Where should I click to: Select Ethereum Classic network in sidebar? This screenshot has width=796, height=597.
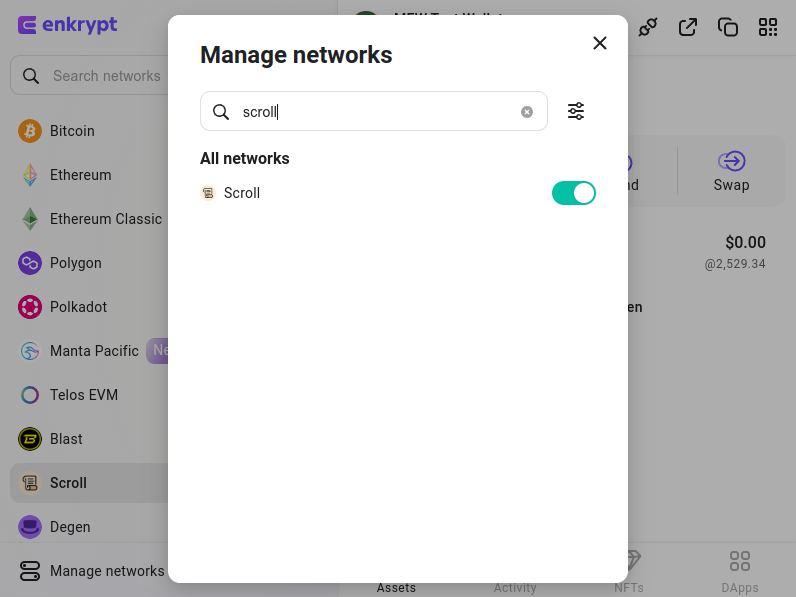pyautogui.click(x=89, y=219)
